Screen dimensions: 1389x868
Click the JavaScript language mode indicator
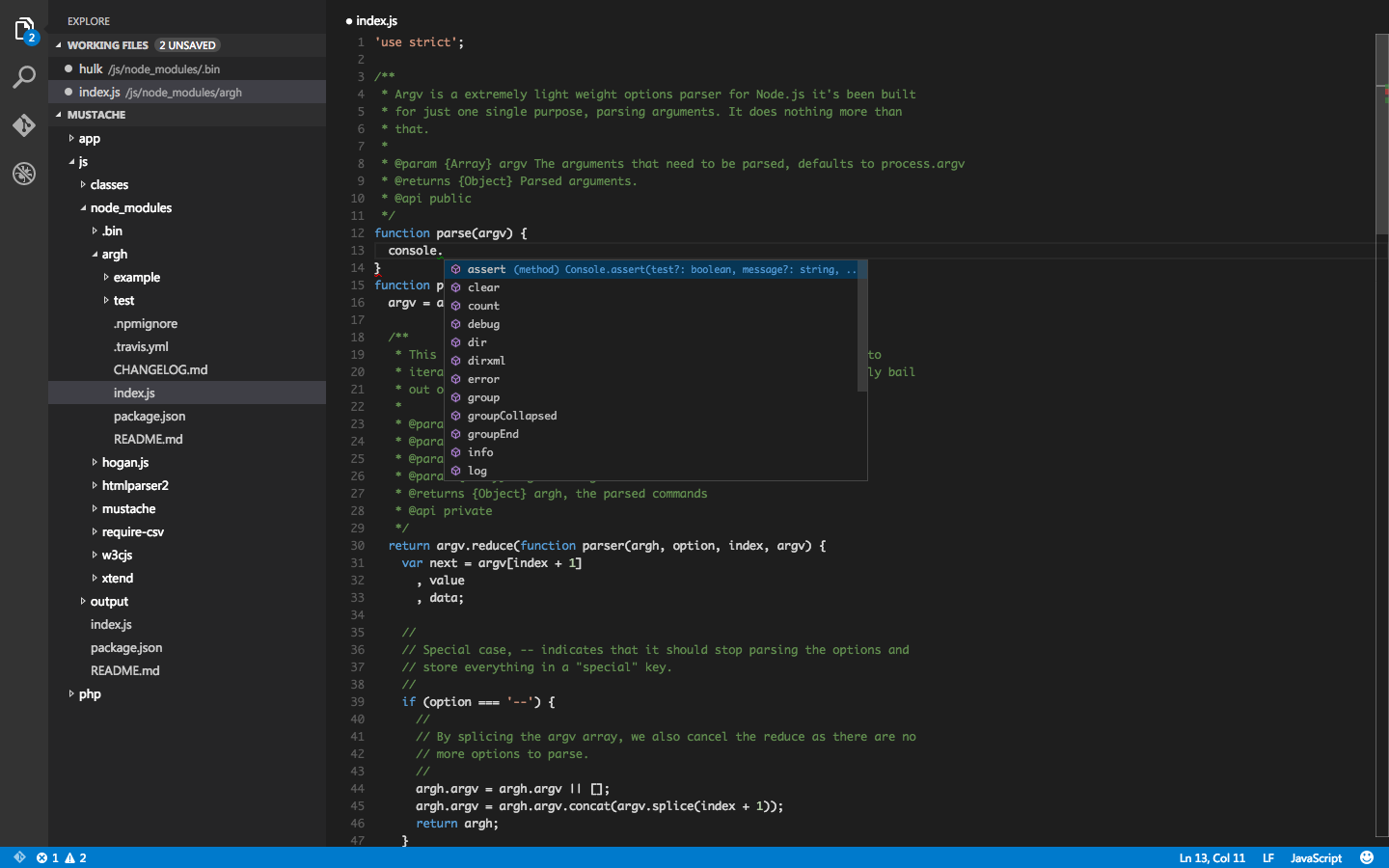[x=1316, y=857]
